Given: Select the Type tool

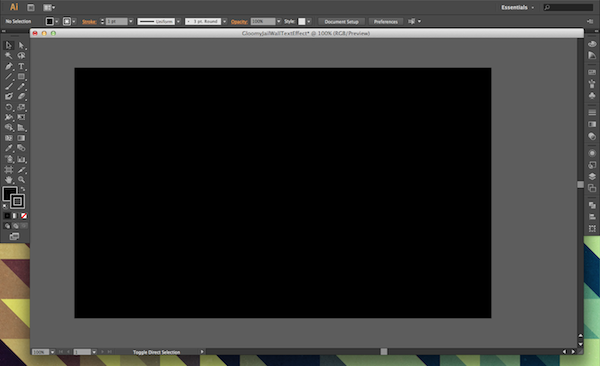Looking at the screenshot, I should 21,66.
